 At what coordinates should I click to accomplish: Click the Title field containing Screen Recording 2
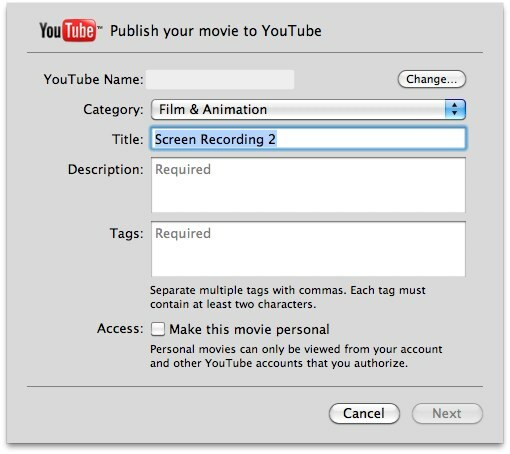click(308, 139)
